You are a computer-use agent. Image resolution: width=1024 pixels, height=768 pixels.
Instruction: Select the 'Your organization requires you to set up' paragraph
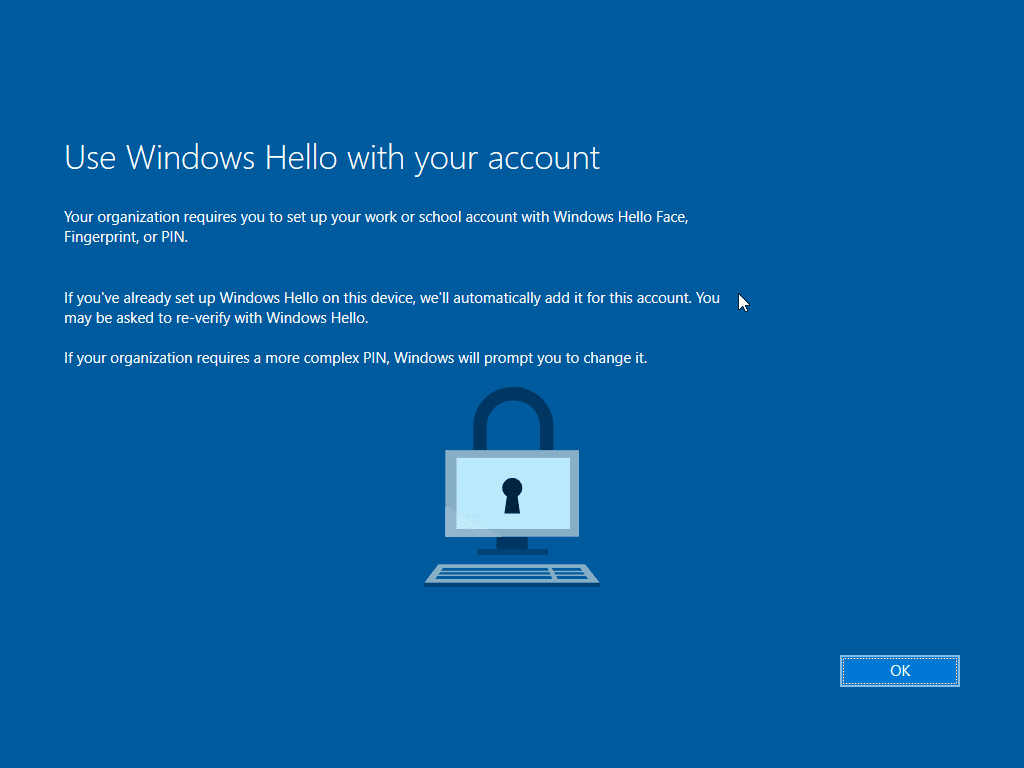pos(376,227)
